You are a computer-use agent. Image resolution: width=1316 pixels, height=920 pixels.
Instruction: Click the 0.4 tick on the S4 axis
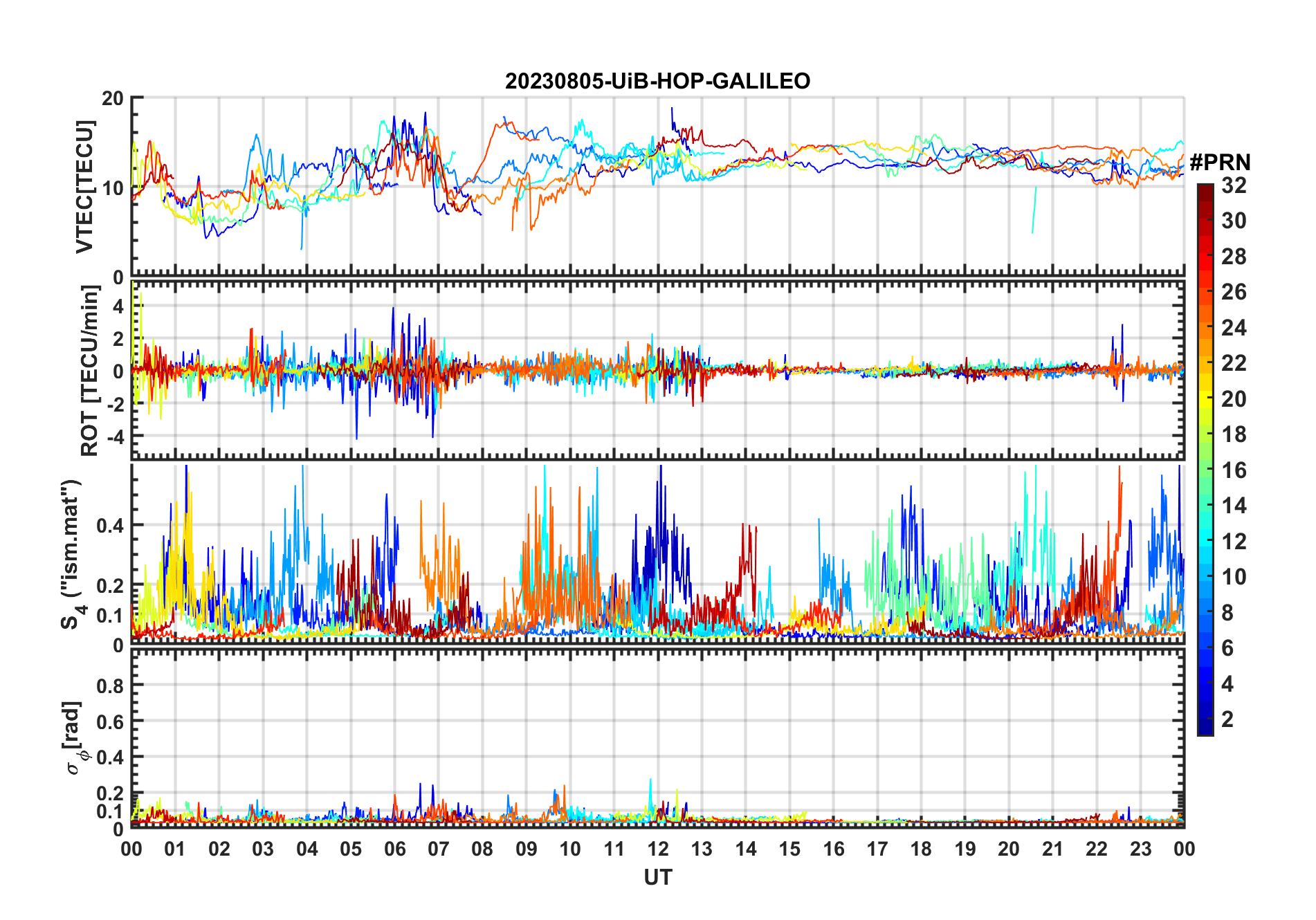[x=110, y=526]
